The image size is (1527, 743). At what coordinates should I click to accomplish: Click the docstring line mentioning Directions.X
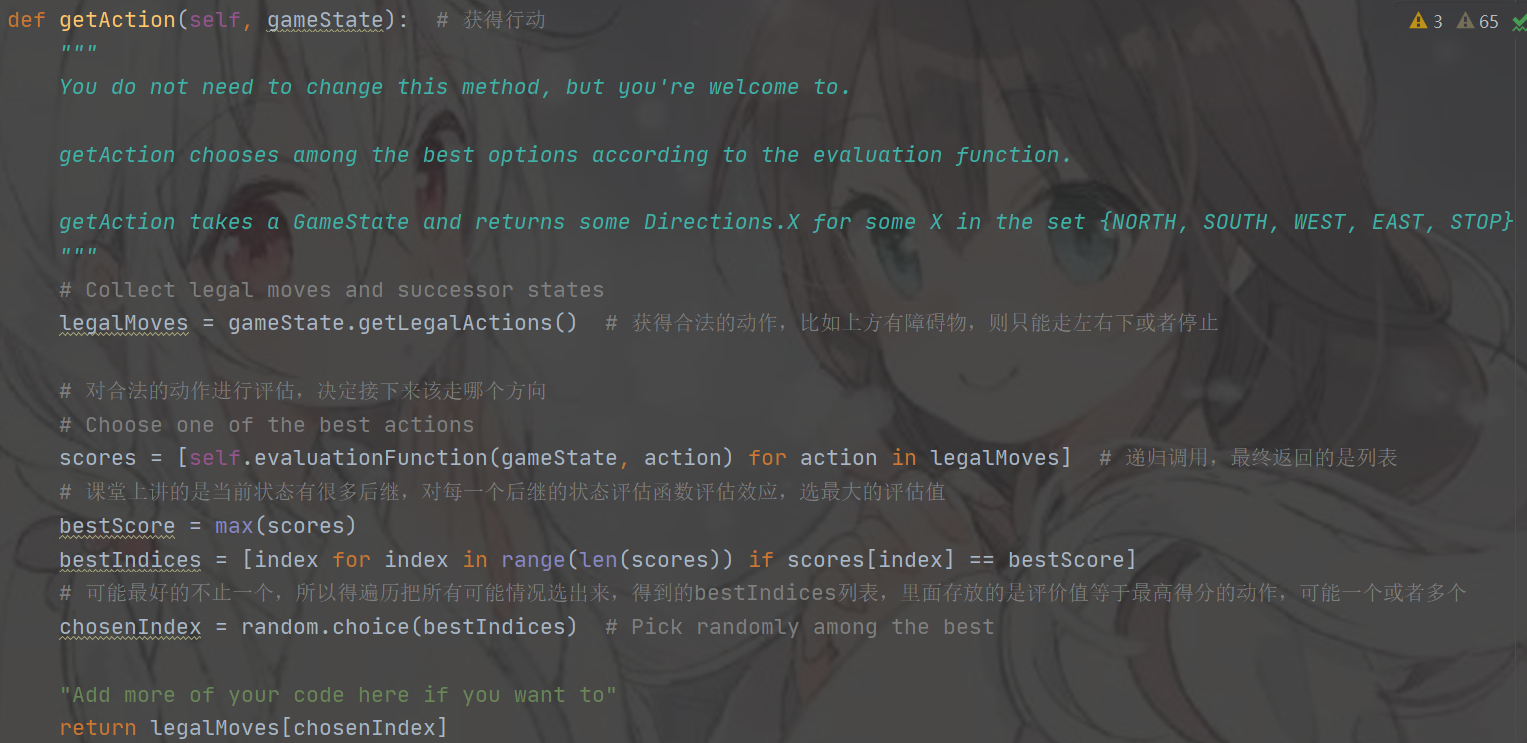point(786,222)
